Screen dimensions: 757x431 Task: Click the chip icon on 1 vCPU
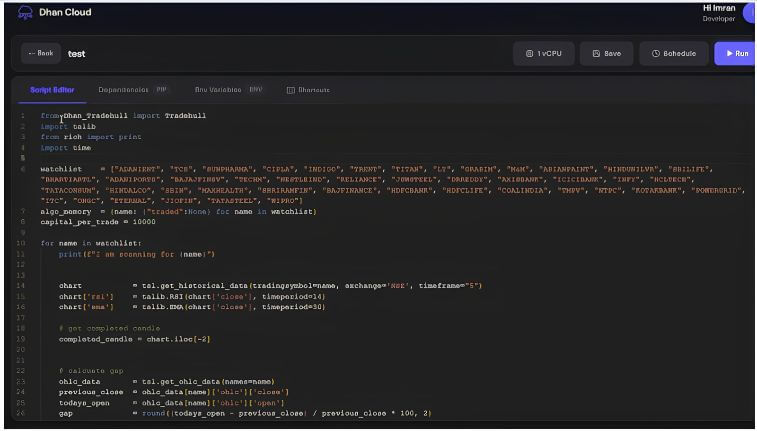coord(529,54)
